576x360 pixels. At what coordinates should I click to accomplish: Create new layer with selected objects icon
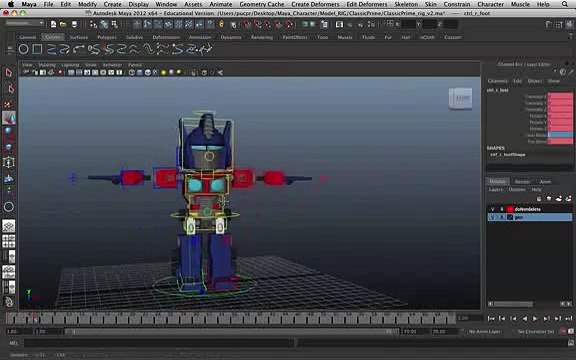click(568, 199)
